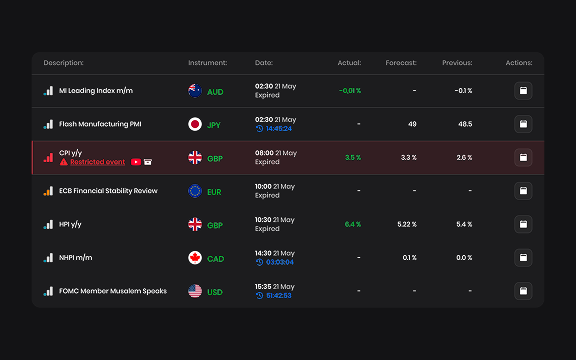The width and height of the screenshot is (576, 360).
Task: Select the Japan flag icon next to JPY
Action: tap(195, 124)
